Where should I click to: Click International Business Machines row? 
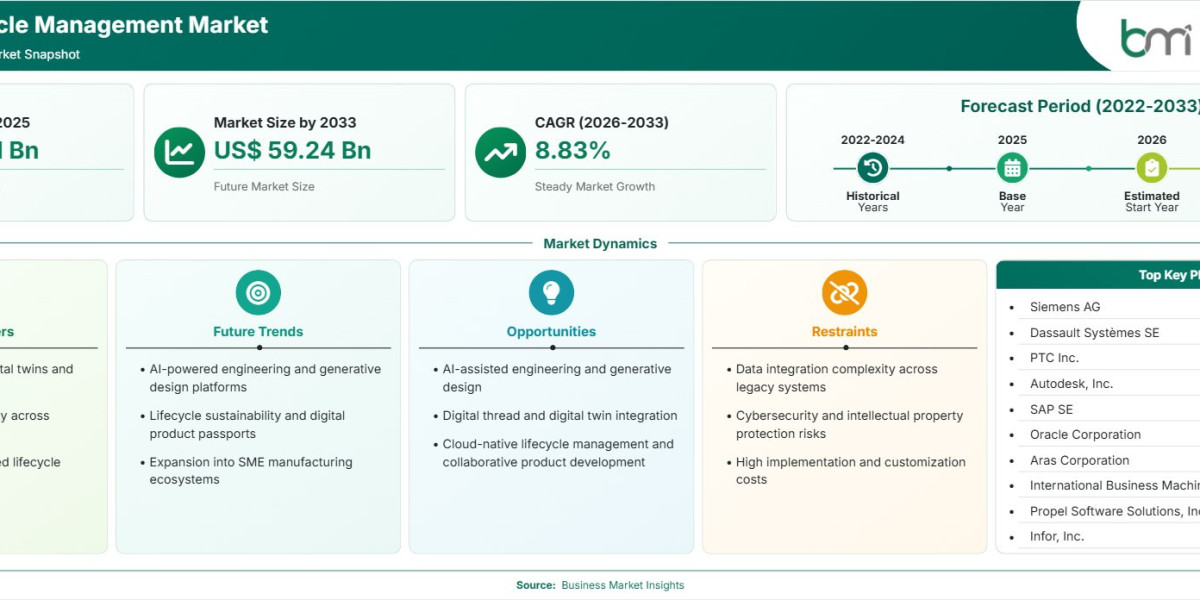[x=1114, y=486]
